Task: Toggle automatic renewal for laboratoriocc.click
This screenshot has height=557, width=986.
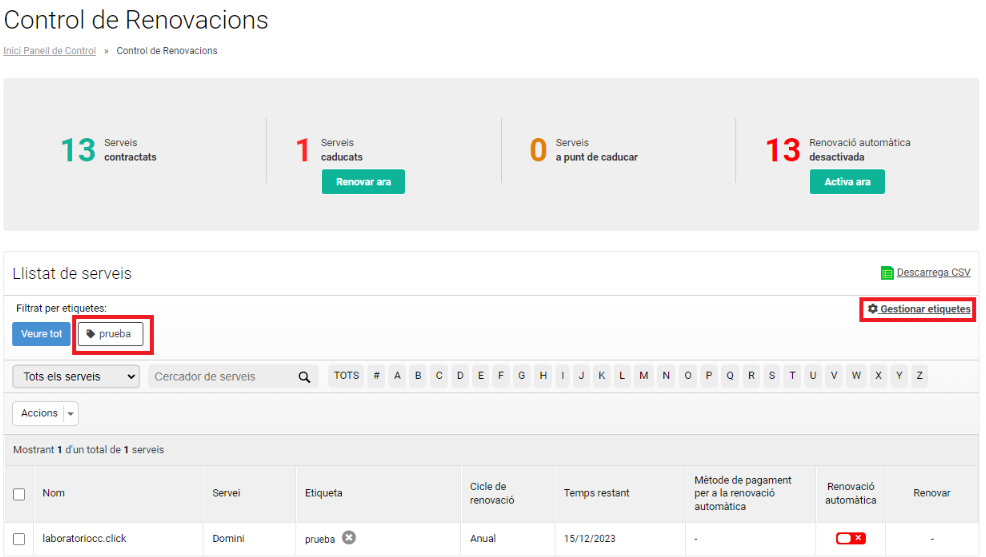Action: pos(851,538)
